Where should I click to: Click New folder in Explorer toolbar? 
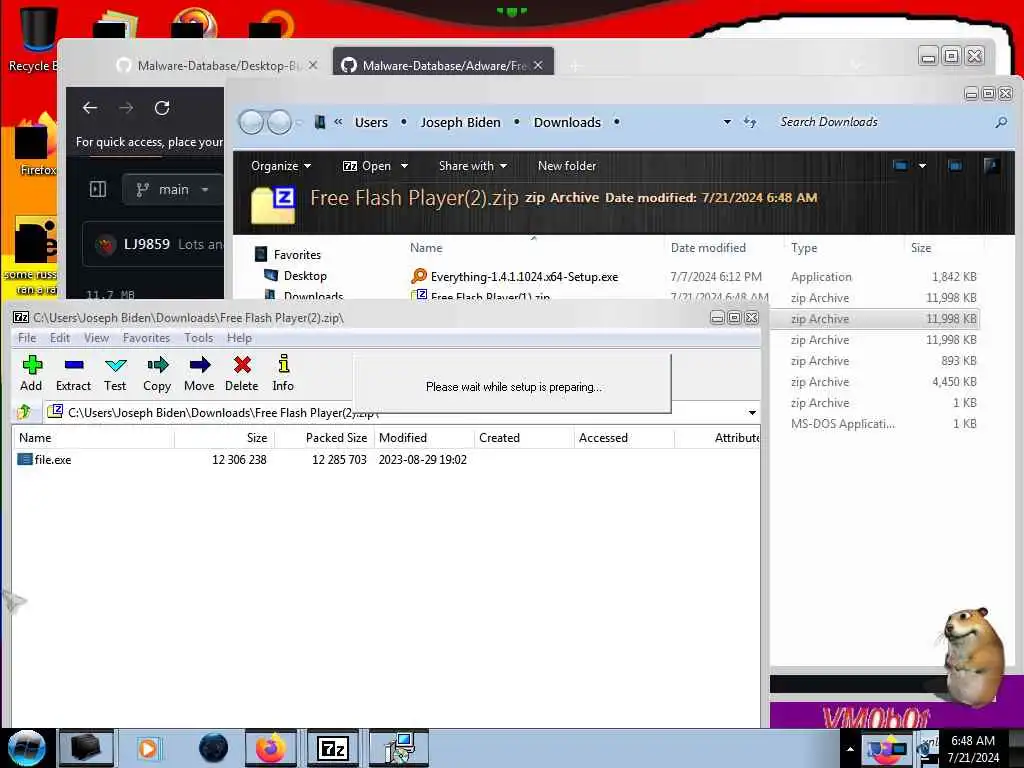(567, 166)
